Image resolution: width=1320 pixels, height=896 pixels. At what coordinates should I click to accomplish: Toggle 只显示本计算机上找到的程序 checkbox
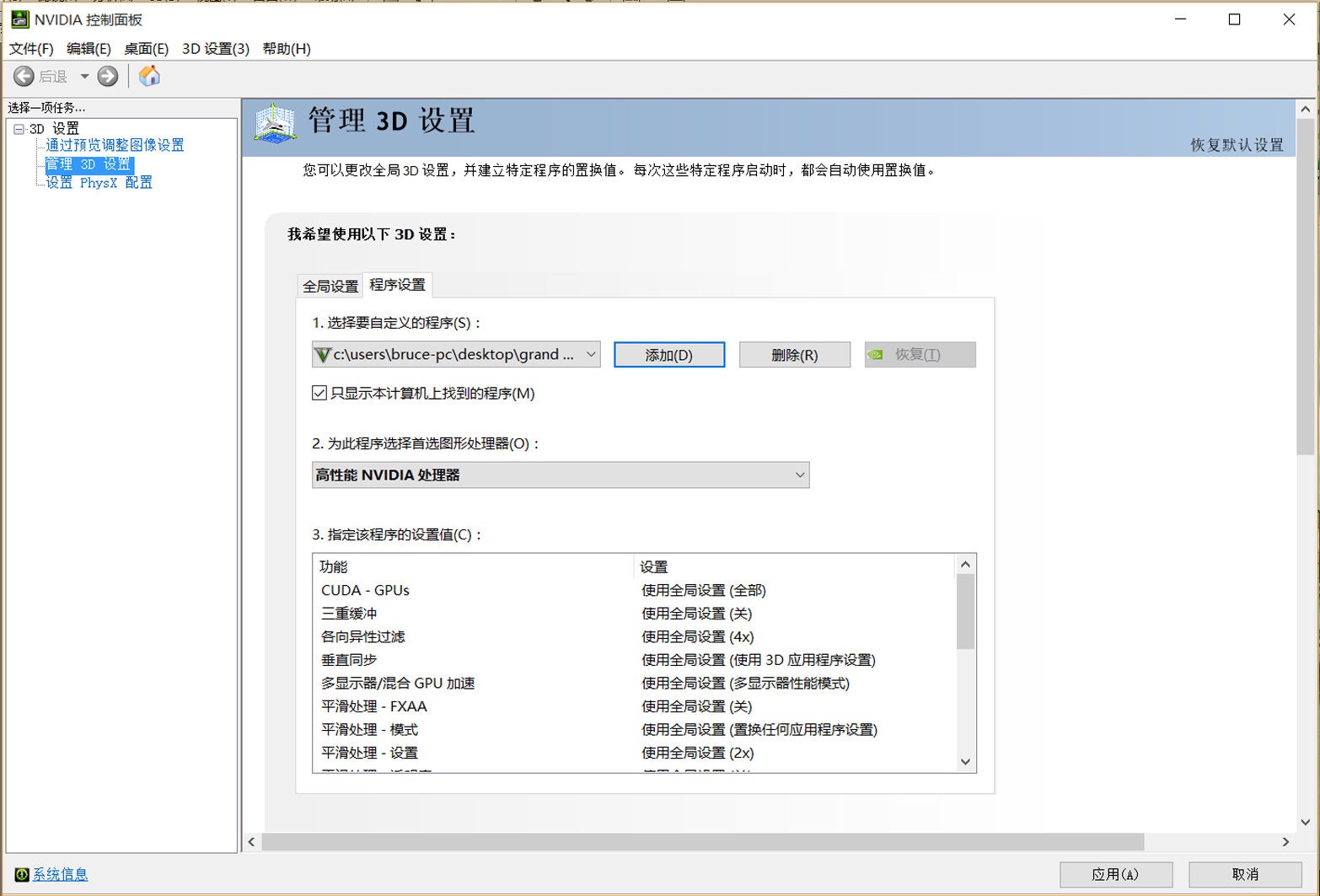point(319,393)
